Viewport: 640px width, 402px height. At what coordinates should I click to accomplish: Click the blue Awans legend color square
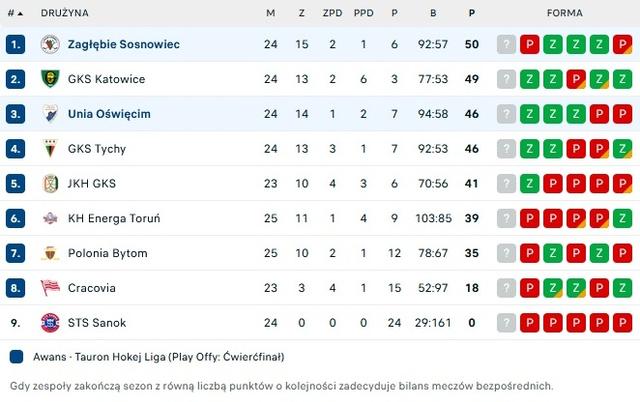coord(16,357)
